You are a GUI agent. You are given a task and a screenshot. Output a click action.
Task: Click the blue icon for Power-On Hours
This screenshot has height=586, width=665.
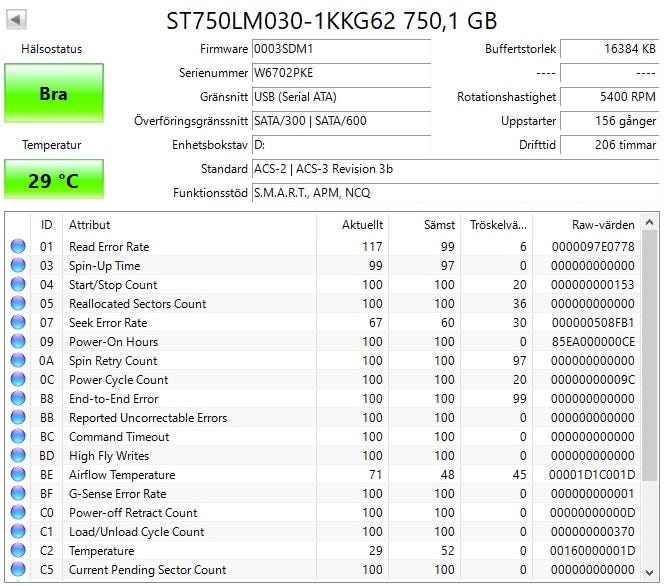(18, 342)
